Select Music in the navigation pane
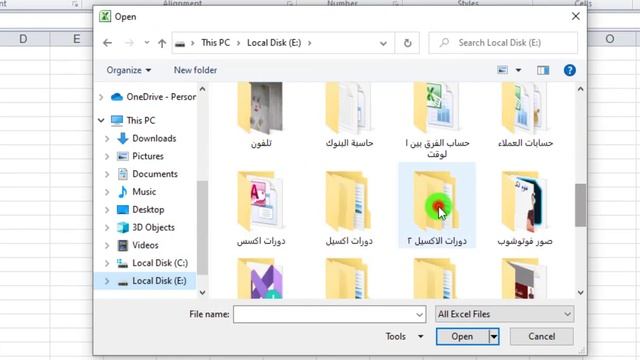Viewport: 640px width, 360px height. [136, 192]
